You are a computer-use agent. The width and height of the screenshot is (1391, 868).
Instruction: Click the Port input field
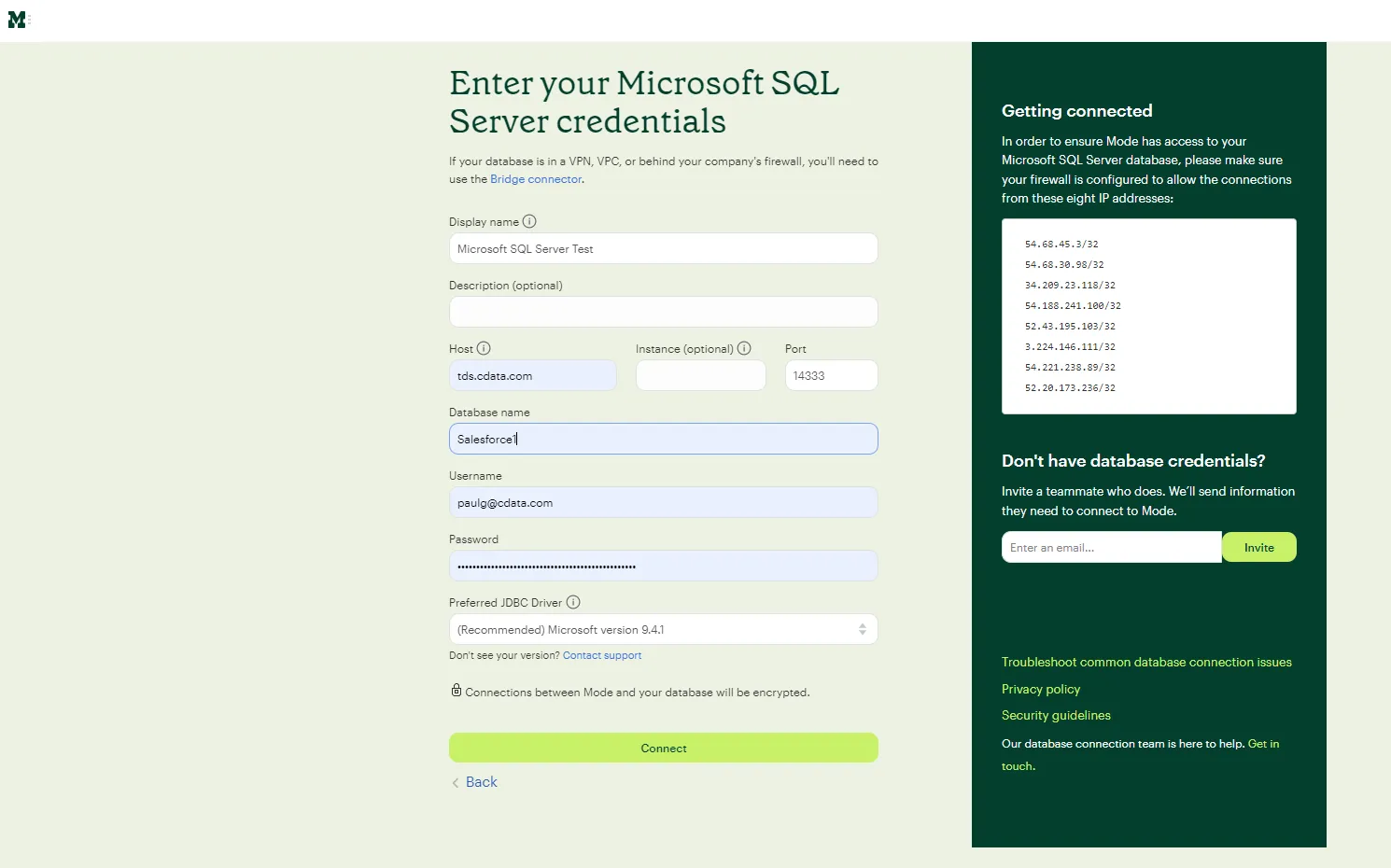(x=831, y=375)
